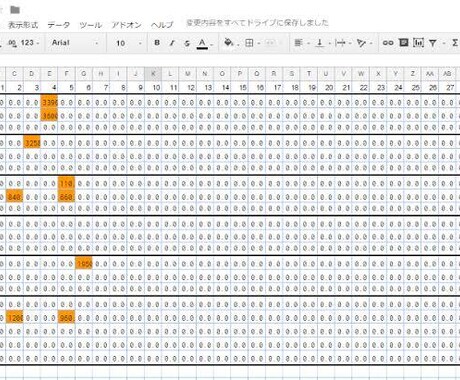Click the increase decimal places icon
This screenshot has height=380, width=460.
pyautogui.click(x=12, y=43)
